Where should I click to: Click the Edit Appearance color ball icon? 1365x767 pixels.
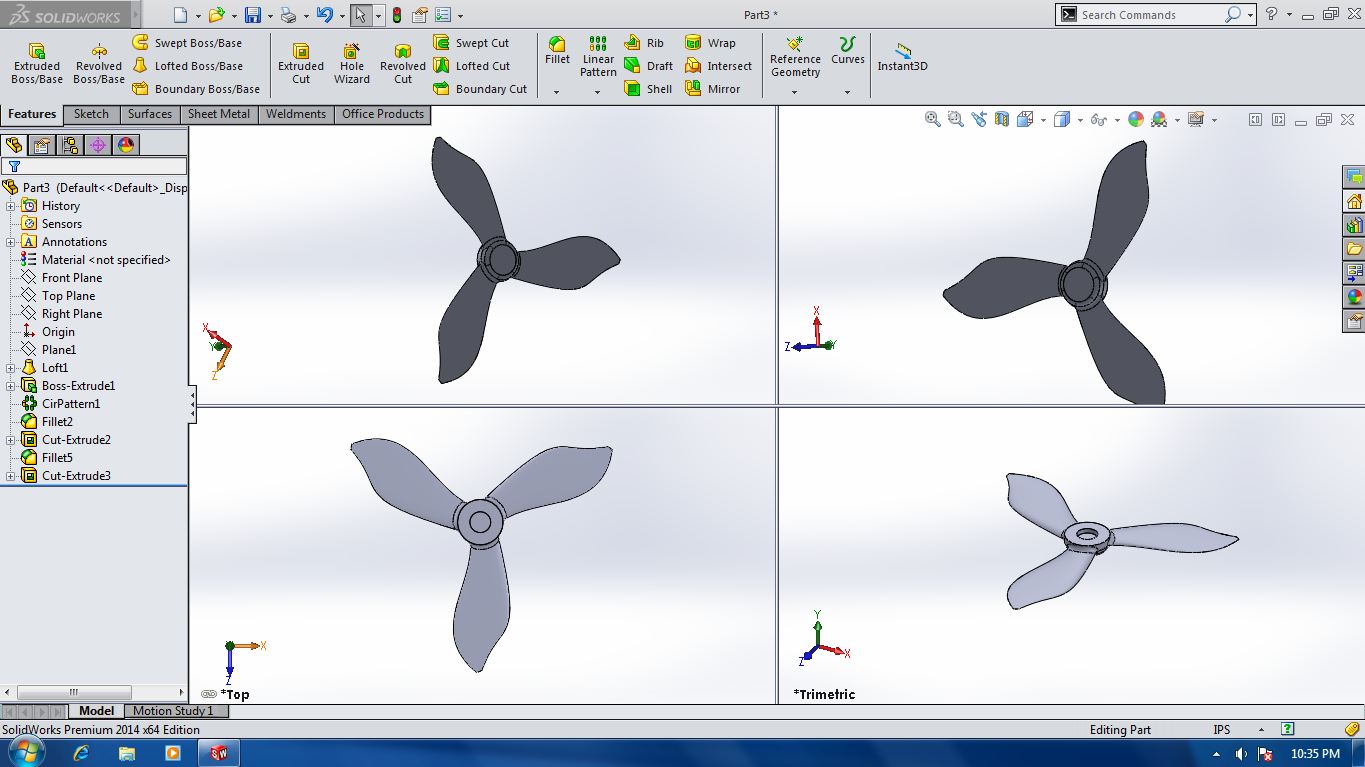coord(1135,119)
